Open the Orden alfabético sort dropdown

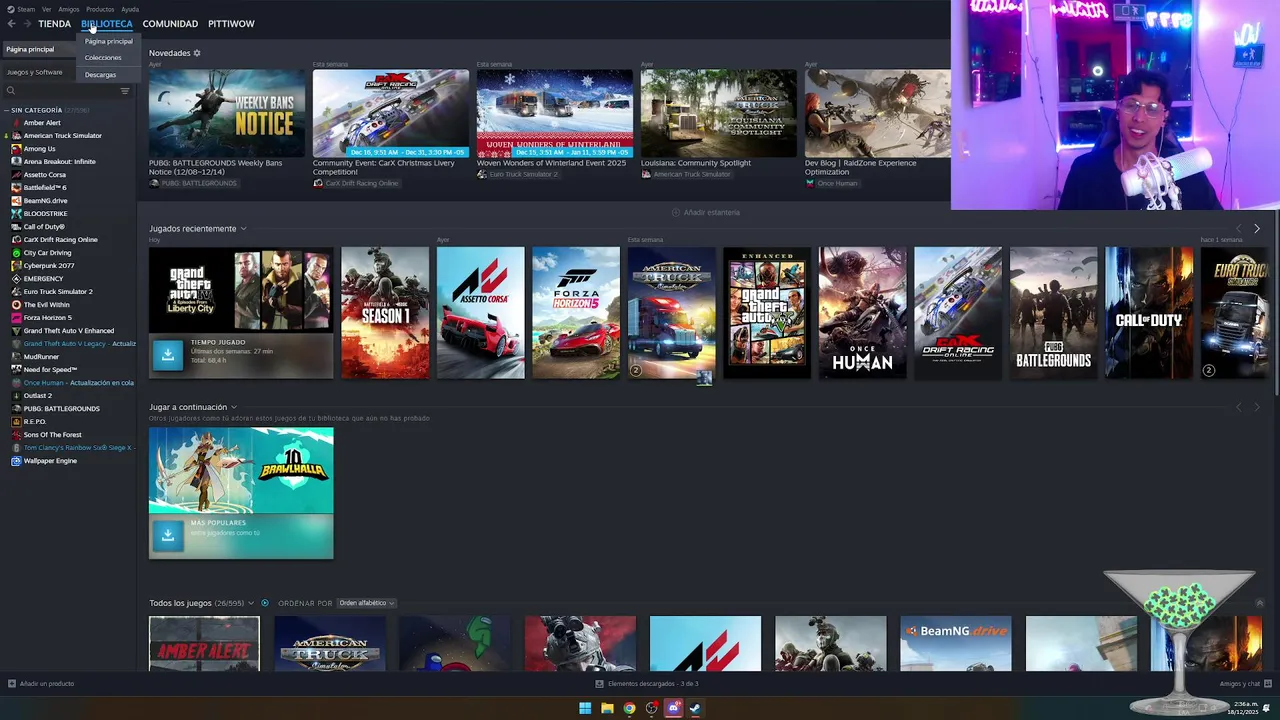366,603
